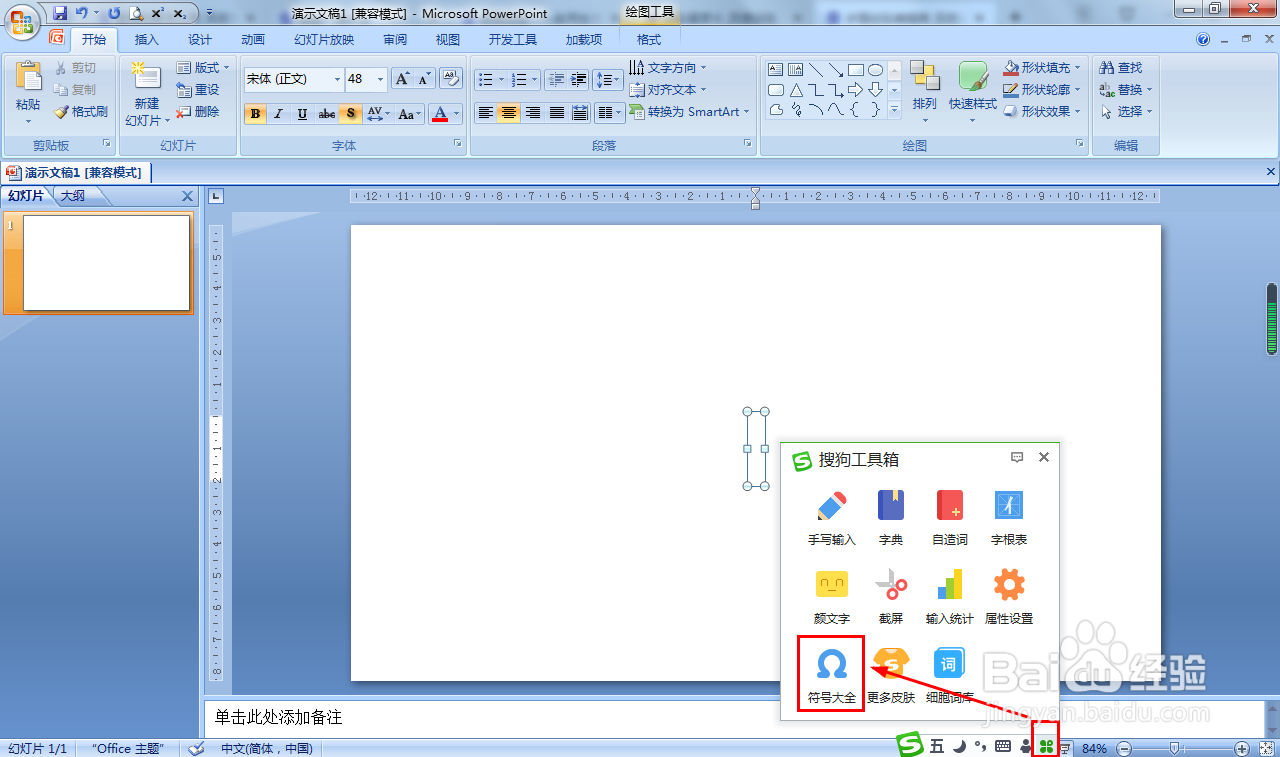Click the Office button

pyautogui.click(x=22, y=22)
